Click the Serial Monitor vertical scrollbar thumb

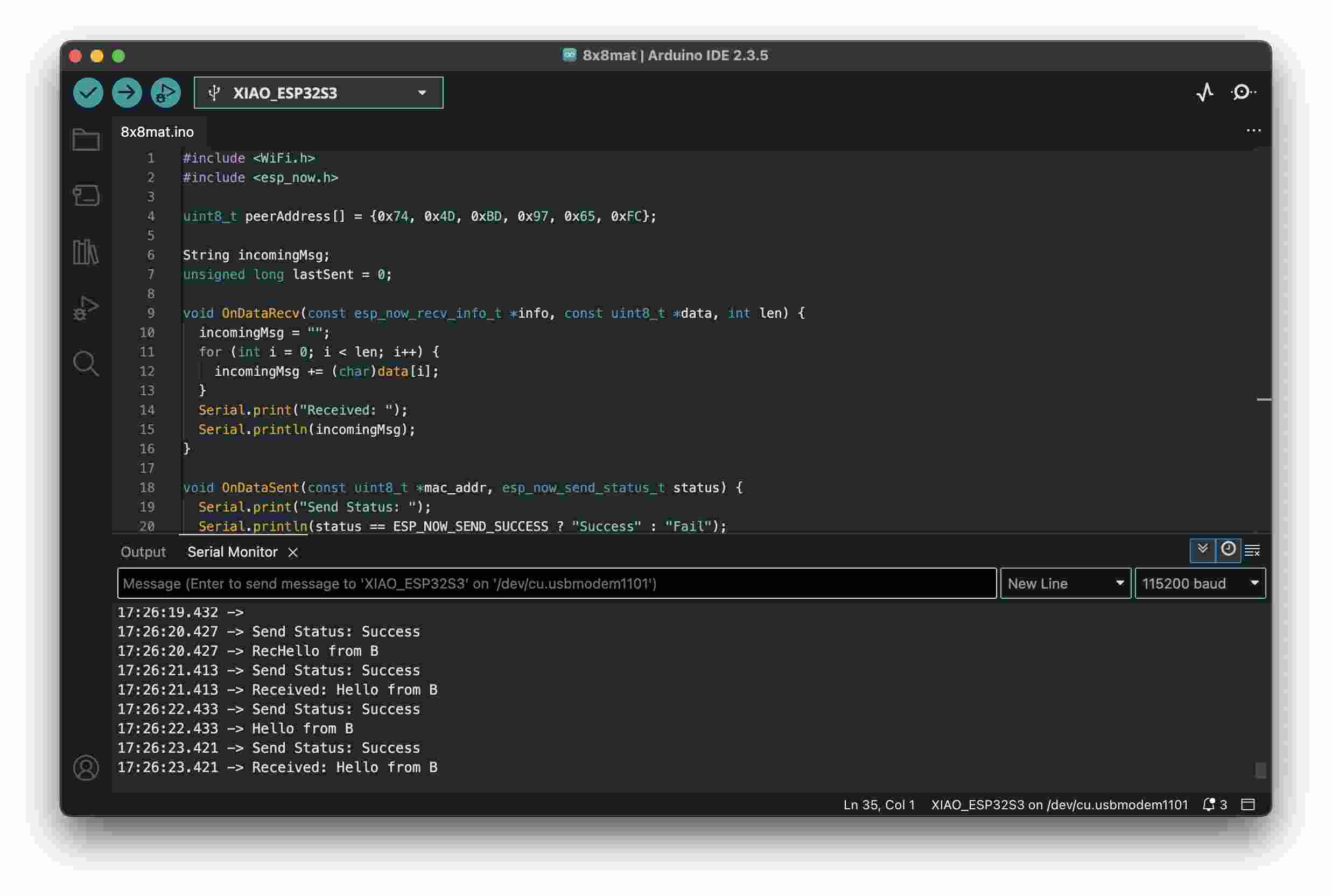[x=1260, y=771]
